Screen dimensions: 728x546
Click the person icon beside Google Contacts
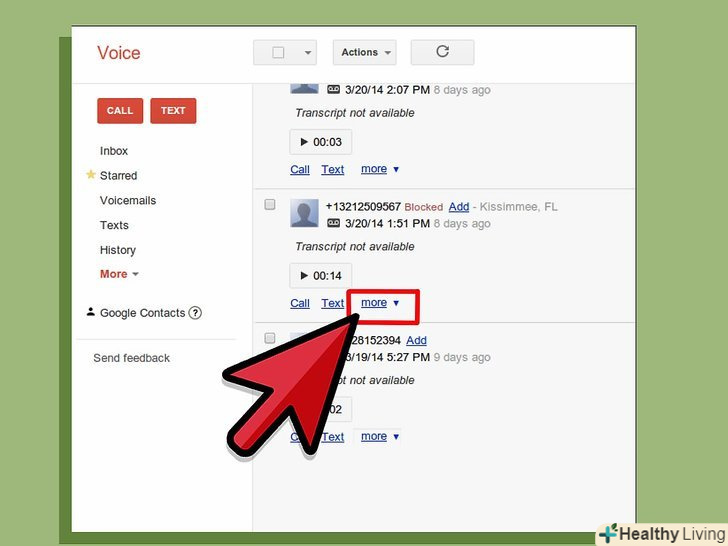click(91, 312)
